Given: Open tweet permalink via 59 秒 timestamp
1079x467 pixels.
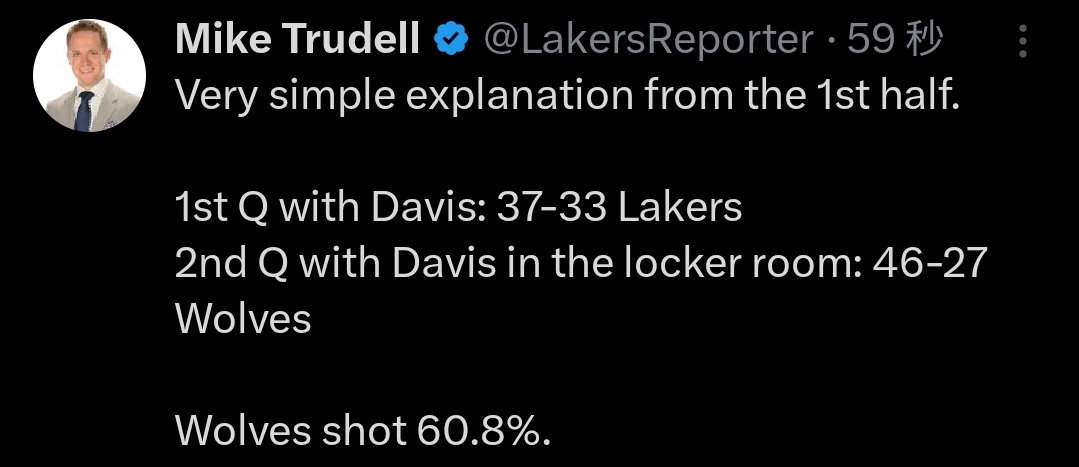Looking at the screenshot, I should (x=895, y=41).
